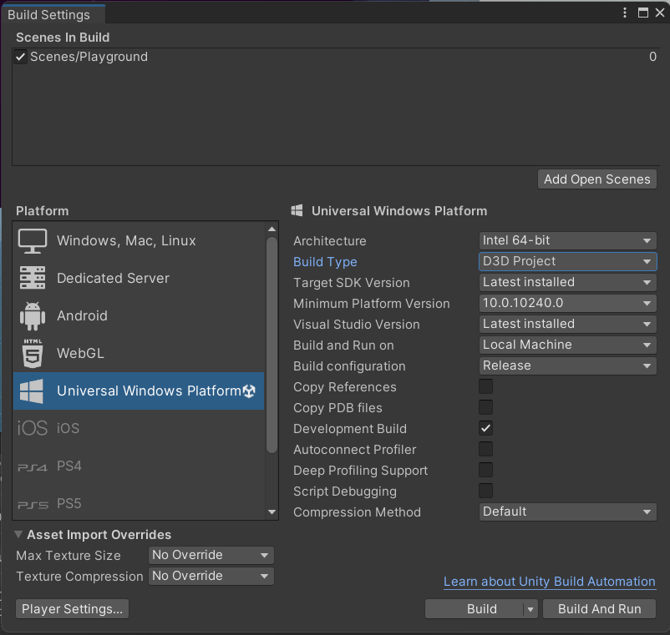Uncheck the Development Build checkbox
The height and width of the screenshot is (635, 670).
(486, 428)
